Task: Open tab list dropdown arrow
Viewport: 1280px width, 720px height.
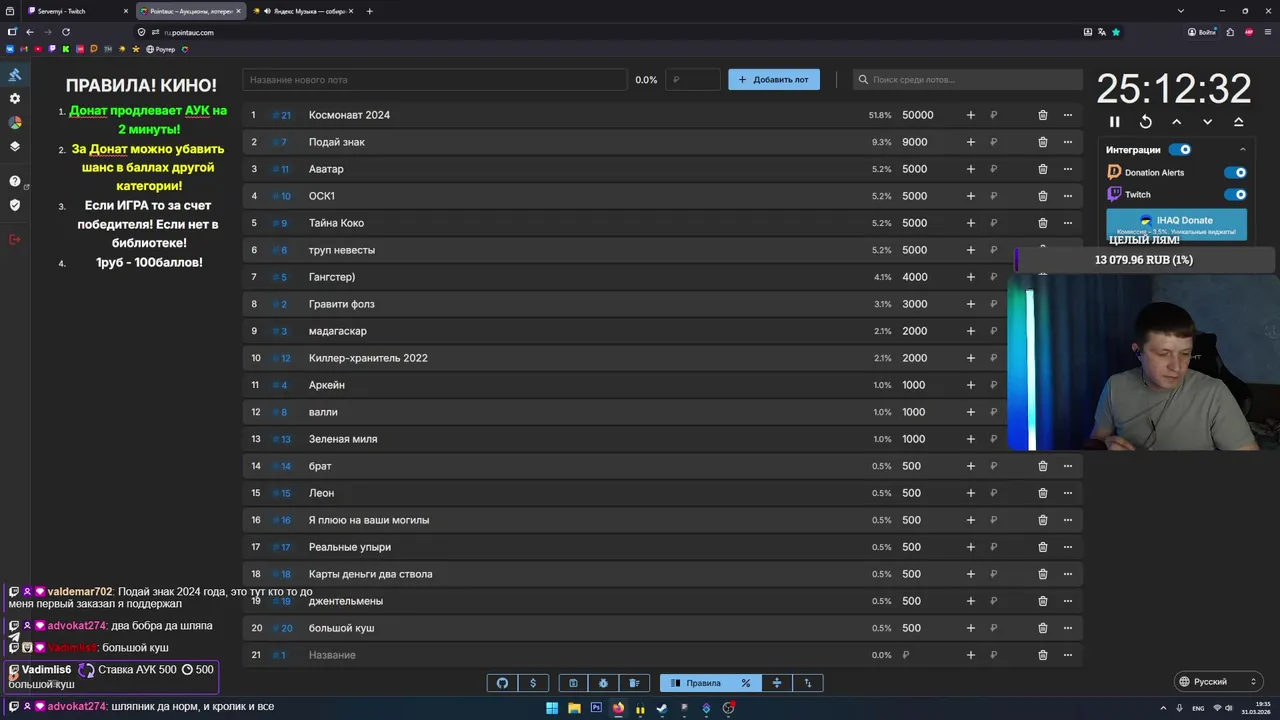Action: (x=1181, y=11)
